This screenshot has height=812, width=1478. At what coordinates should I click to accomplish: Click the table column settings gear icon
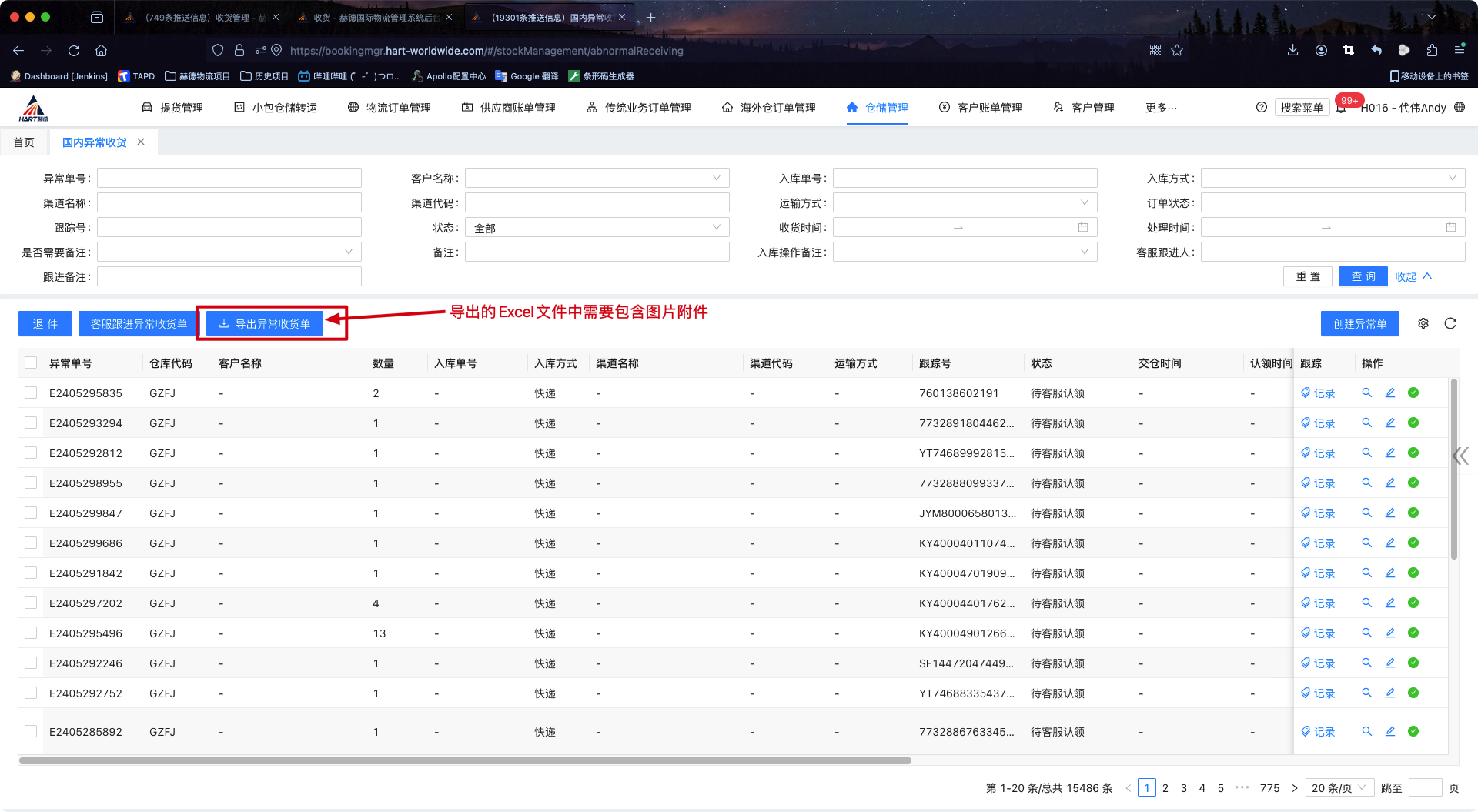coord(1423,324)
